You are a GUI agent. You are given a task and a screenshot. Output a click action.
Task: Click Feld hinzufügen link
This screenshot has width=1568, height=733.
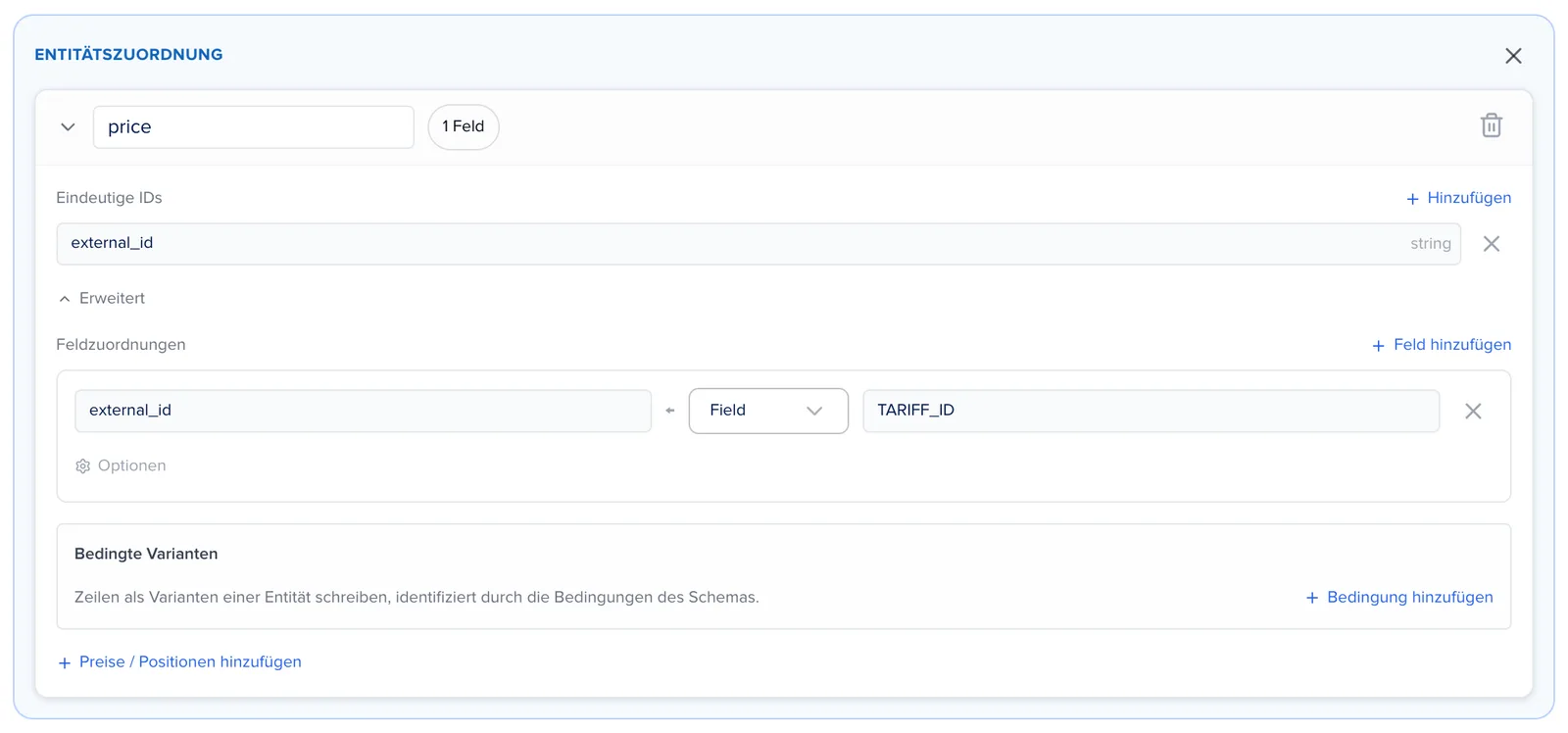click(1442, 345)
